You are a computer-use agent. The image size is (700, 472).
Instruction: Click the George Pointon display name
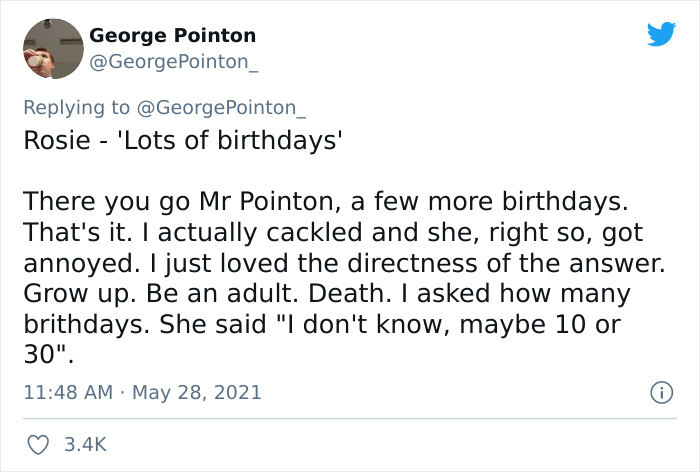click(x=172, y=35)
